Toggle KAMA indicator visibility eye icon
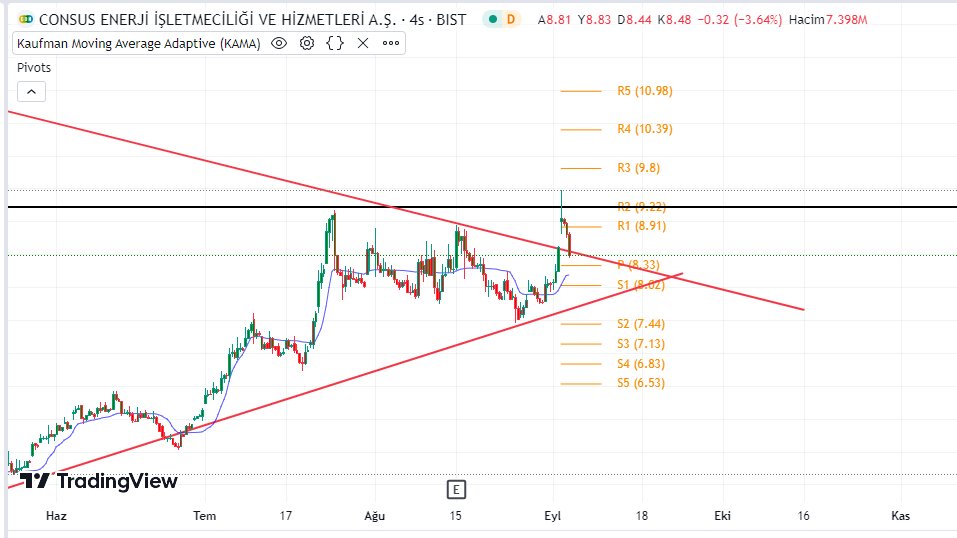The image size is (957, 538). 279,43
